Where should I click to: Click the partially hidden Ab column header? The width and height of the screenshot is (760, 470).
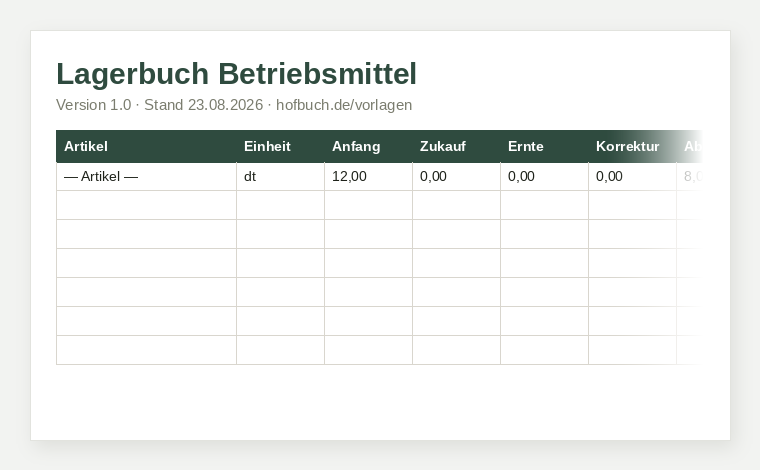click(x=689, y=146)
